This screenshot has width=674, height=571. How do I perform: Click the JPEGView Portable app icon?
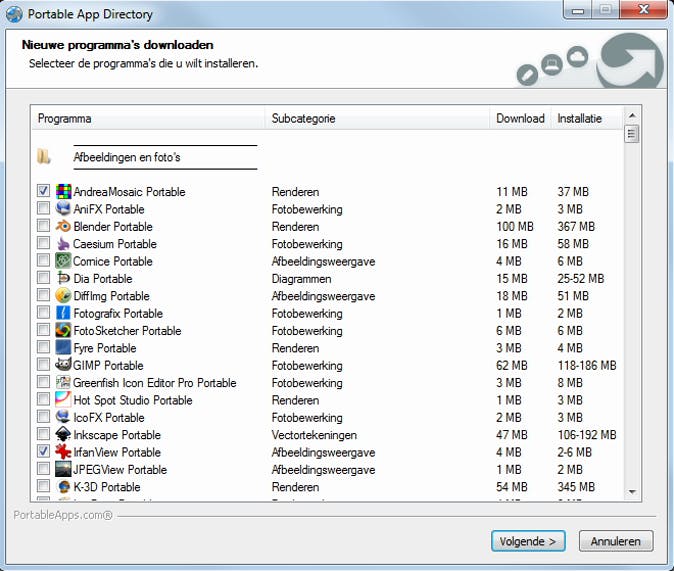[x=64, y=469]
